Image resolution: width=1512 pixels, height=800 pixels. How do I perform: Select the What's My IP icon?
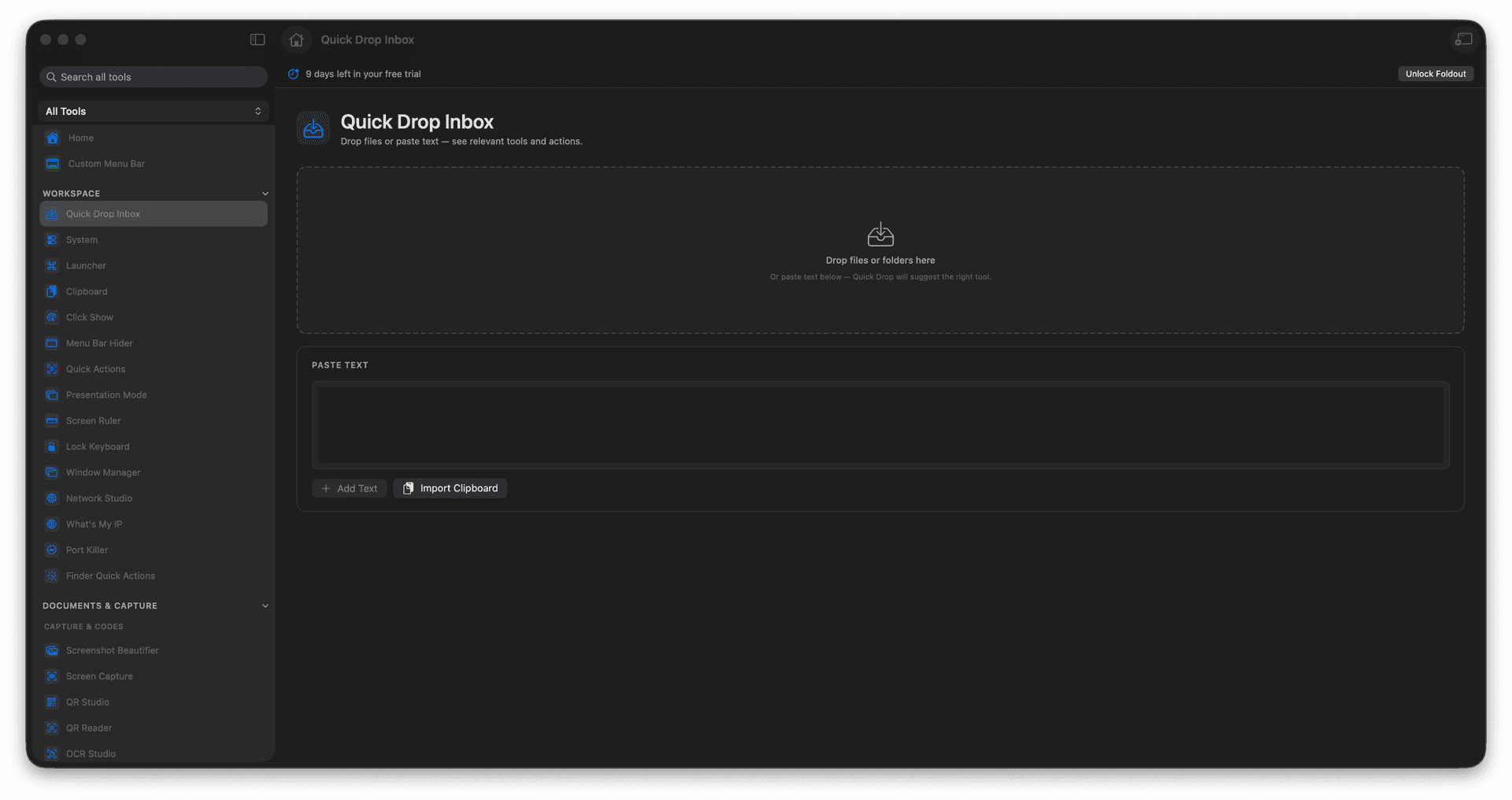[x=52, y=524]
